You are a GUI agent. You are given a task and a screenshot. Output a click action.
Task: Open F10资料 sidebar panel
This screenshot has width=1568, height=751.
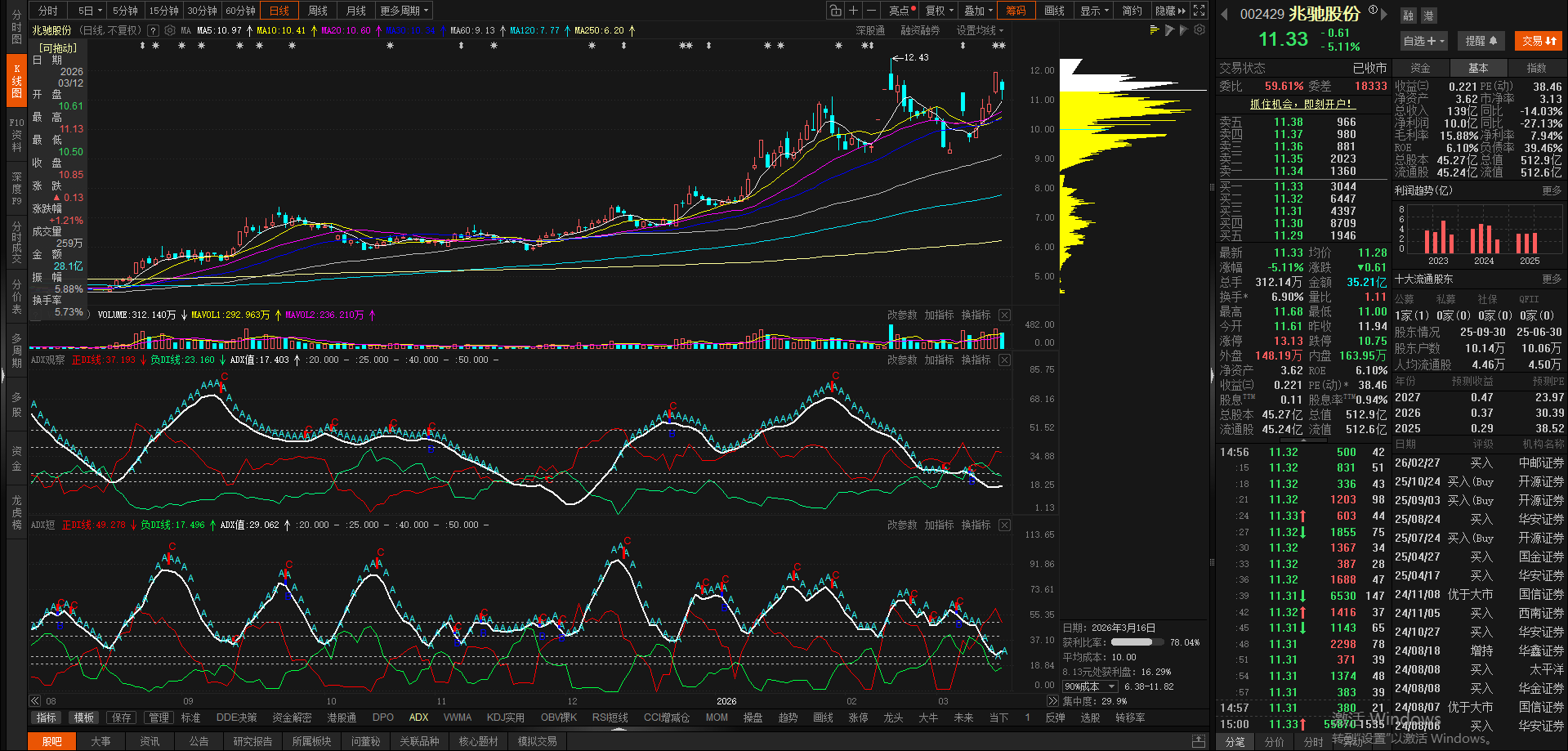[16, 135]
